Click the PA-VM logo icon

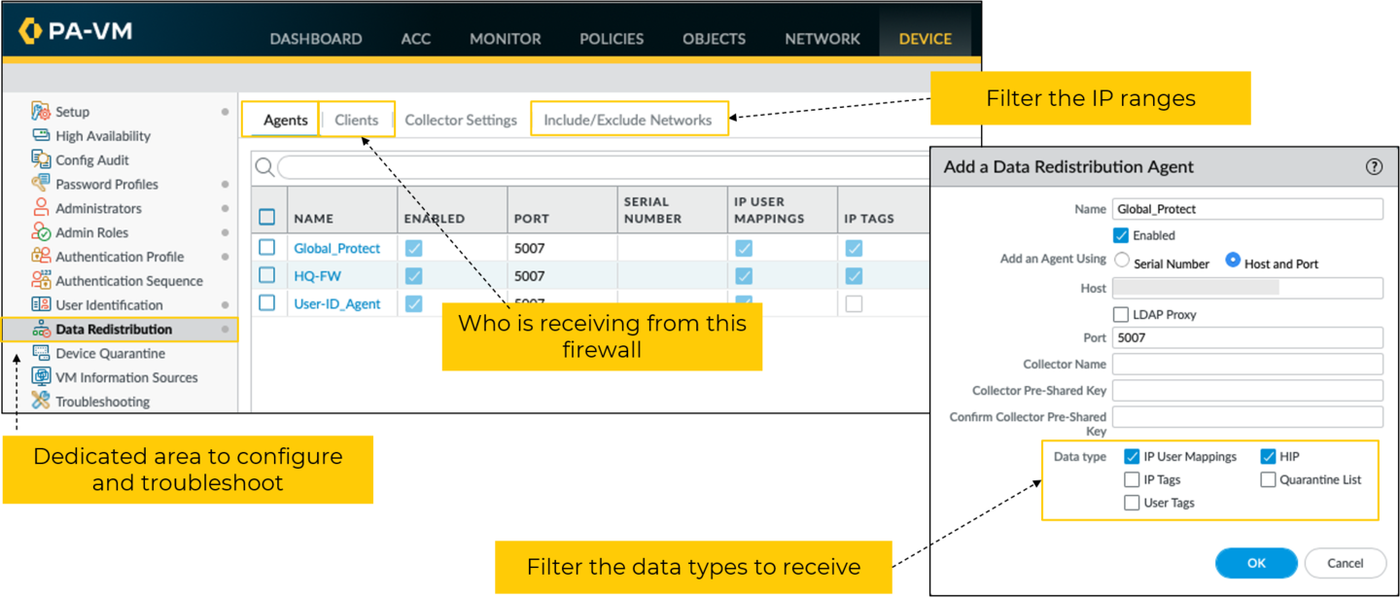click(31, 31)
